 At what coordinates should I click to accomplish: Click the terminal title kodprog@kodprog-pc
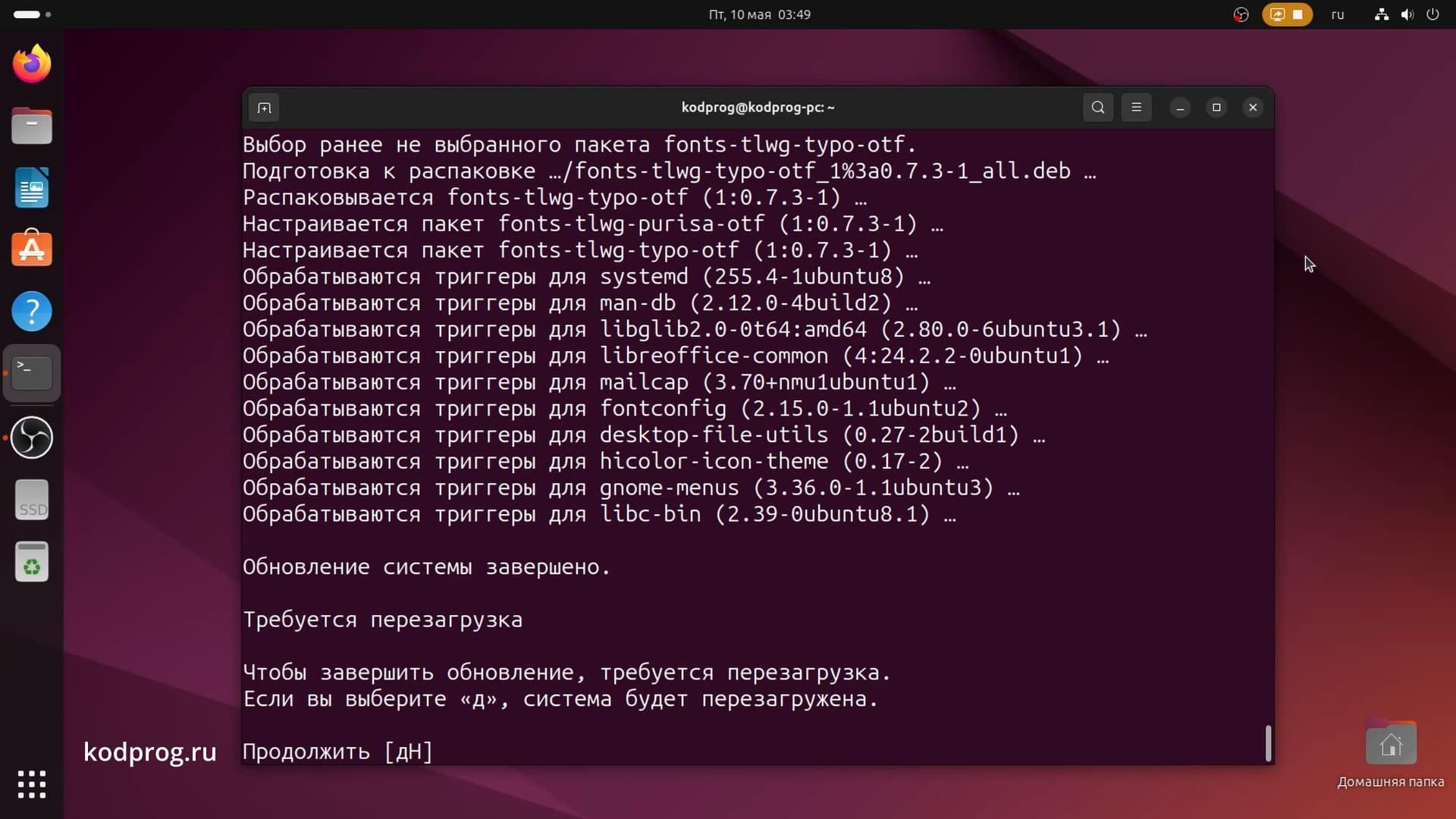[x=758, y=108]
